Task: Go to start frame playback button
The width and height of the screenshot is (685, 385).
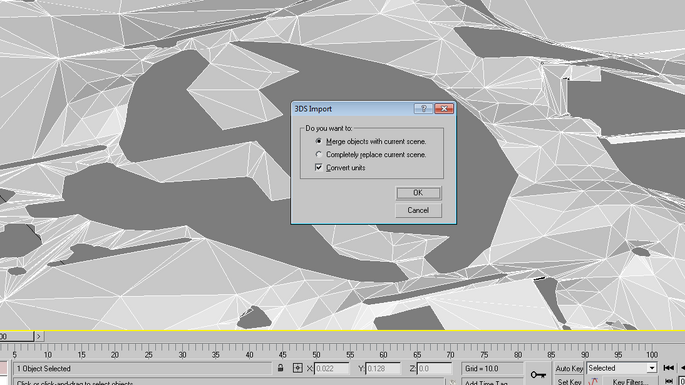Action: pos(668,368)
